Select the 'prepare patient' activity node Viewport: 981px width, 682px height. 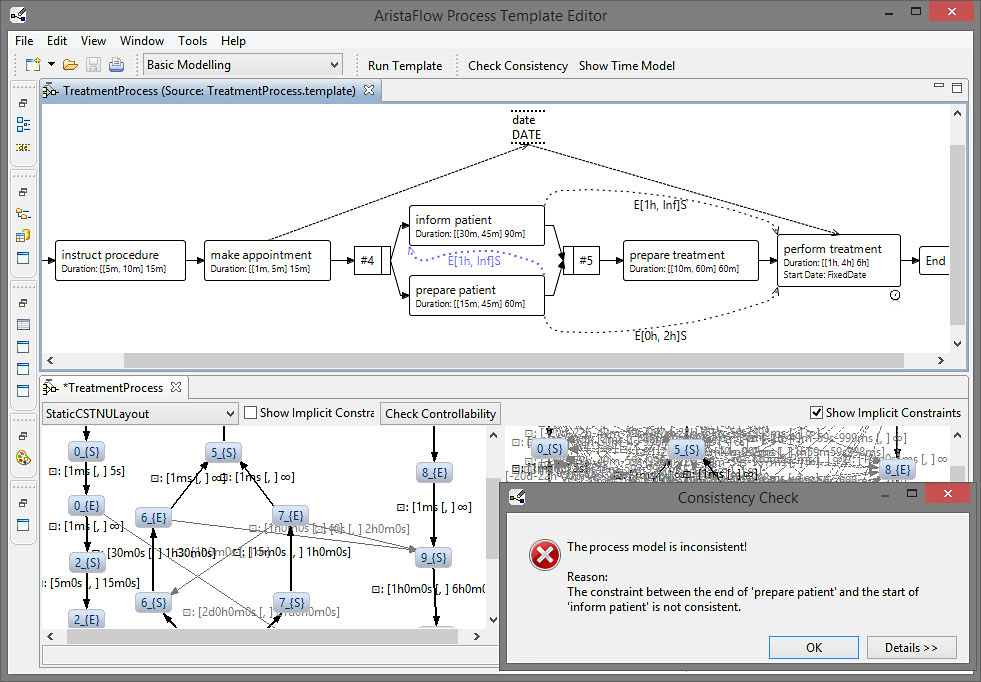477,295
